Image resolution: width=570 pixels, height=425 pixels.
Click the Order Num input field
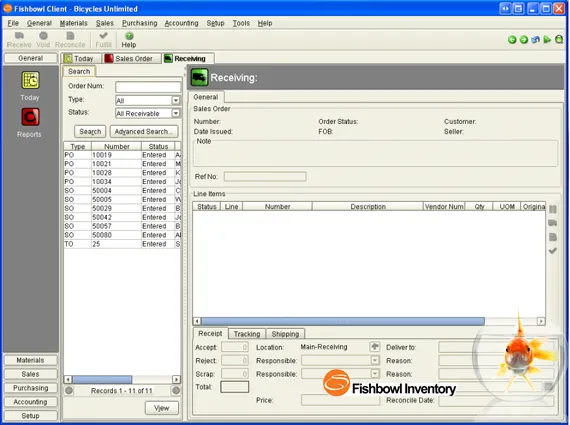click(148, 87)
